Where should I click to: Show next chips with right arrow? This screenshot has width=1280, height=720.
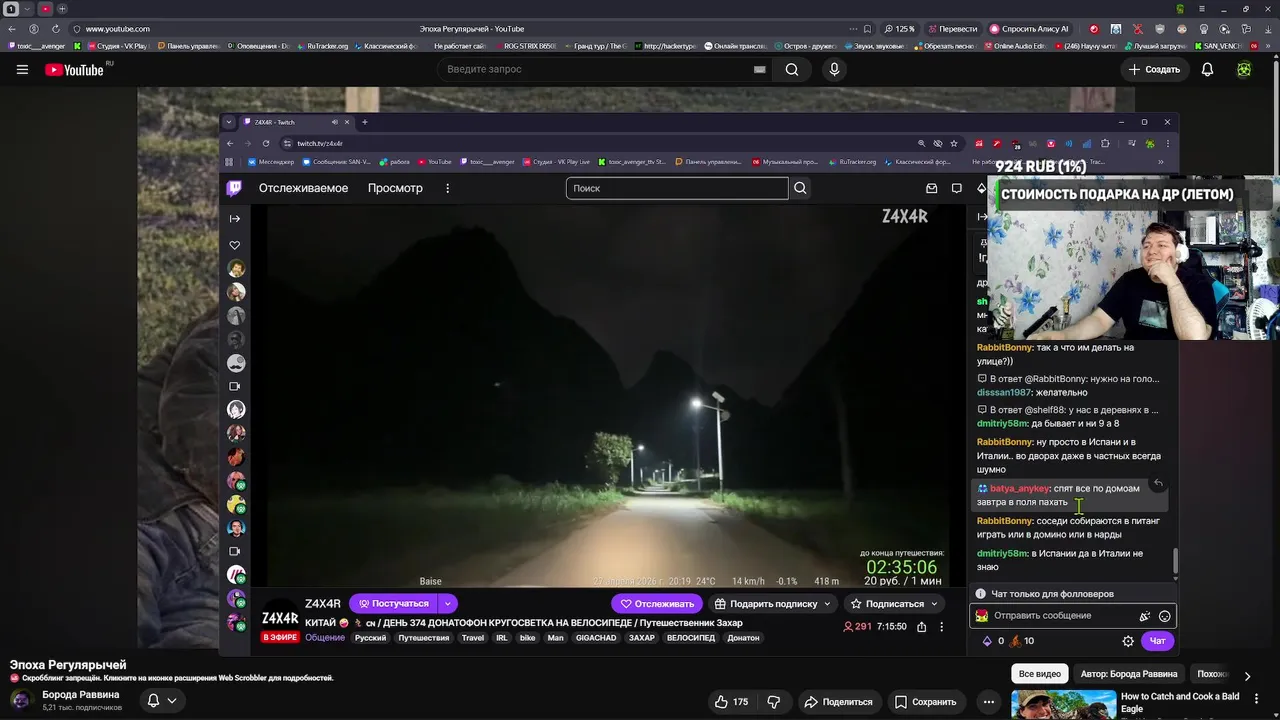1247,675
